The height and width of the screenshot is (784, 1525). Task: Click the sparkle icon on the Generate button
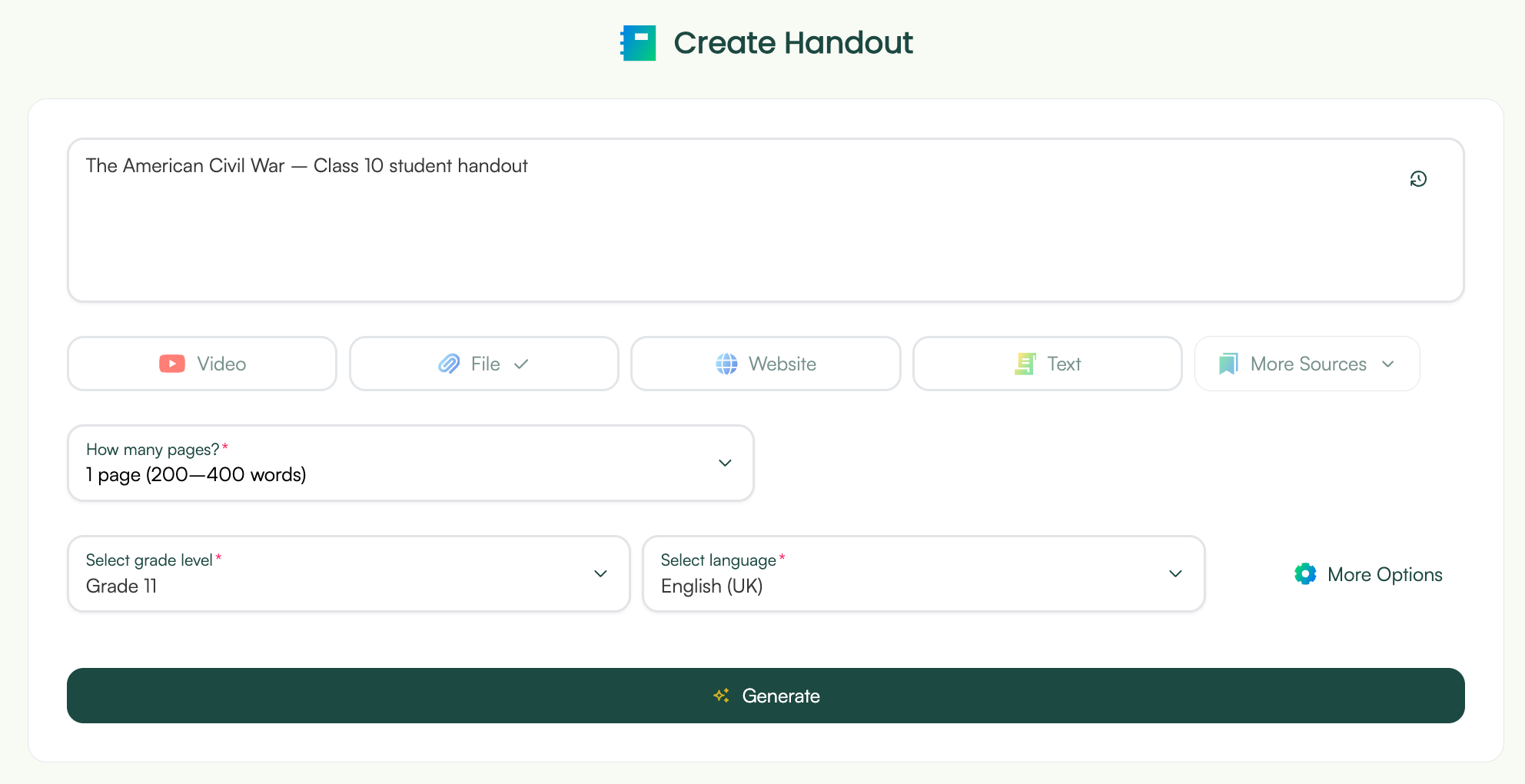pos(721,696)
